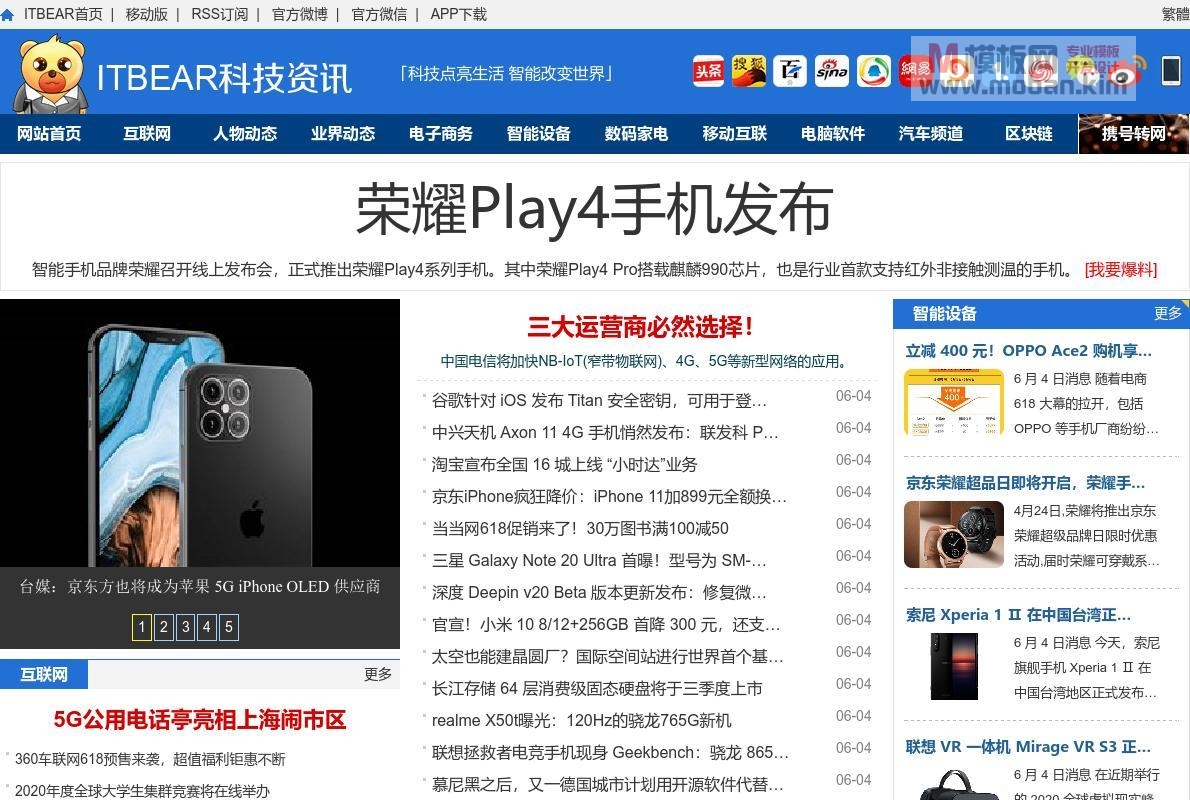Open 360车联网618预售来袭 article
1190x800 pixels.
point(150,759)
